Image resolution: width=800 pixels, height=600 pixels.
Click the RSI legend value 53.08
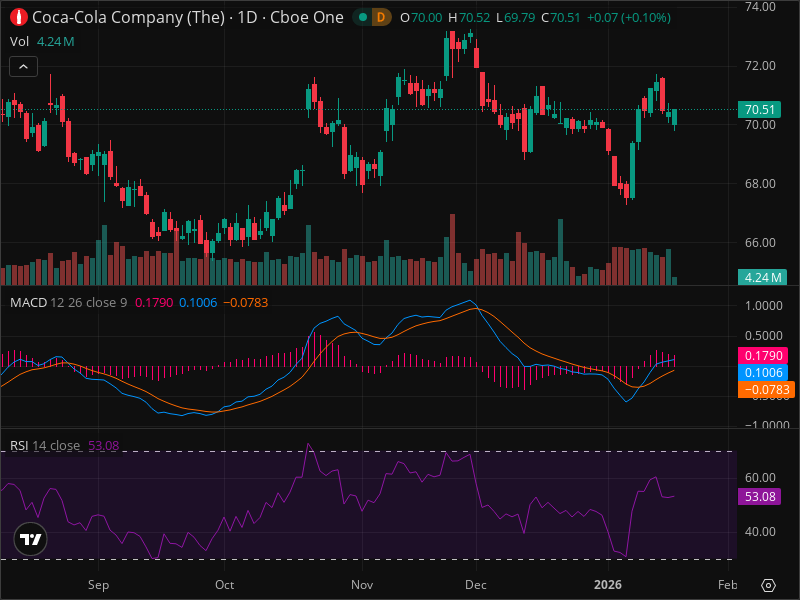pos(104,445)
